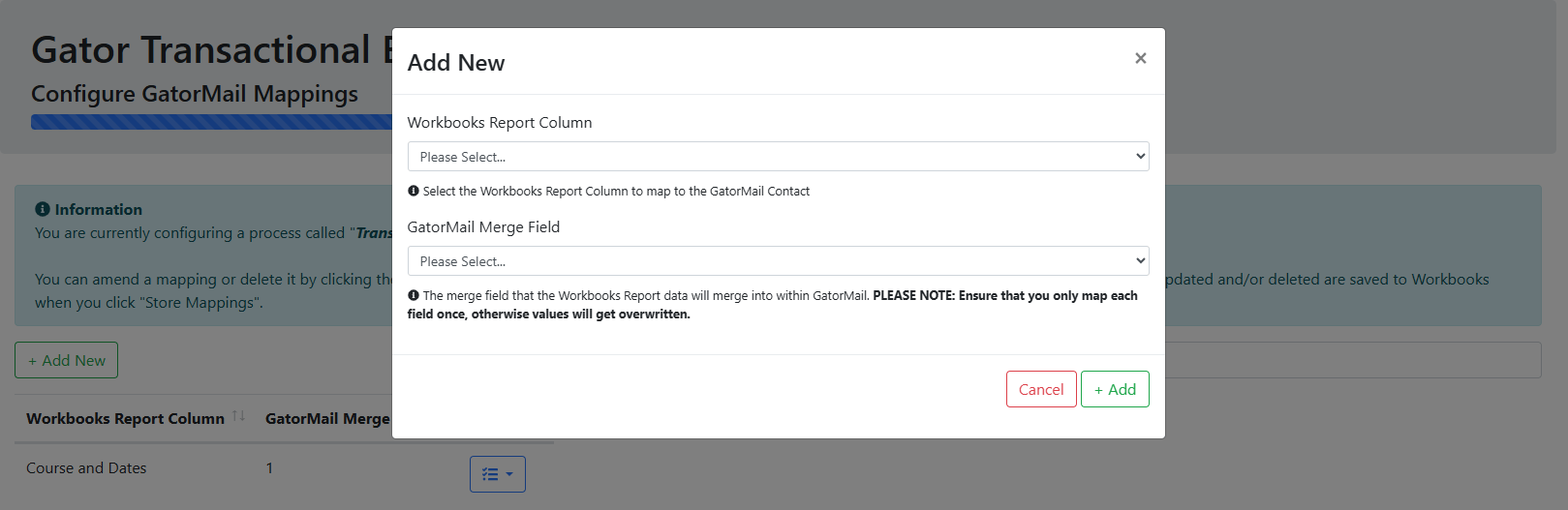Open the GatorMail Merge Field dropdown

(778, 261)
